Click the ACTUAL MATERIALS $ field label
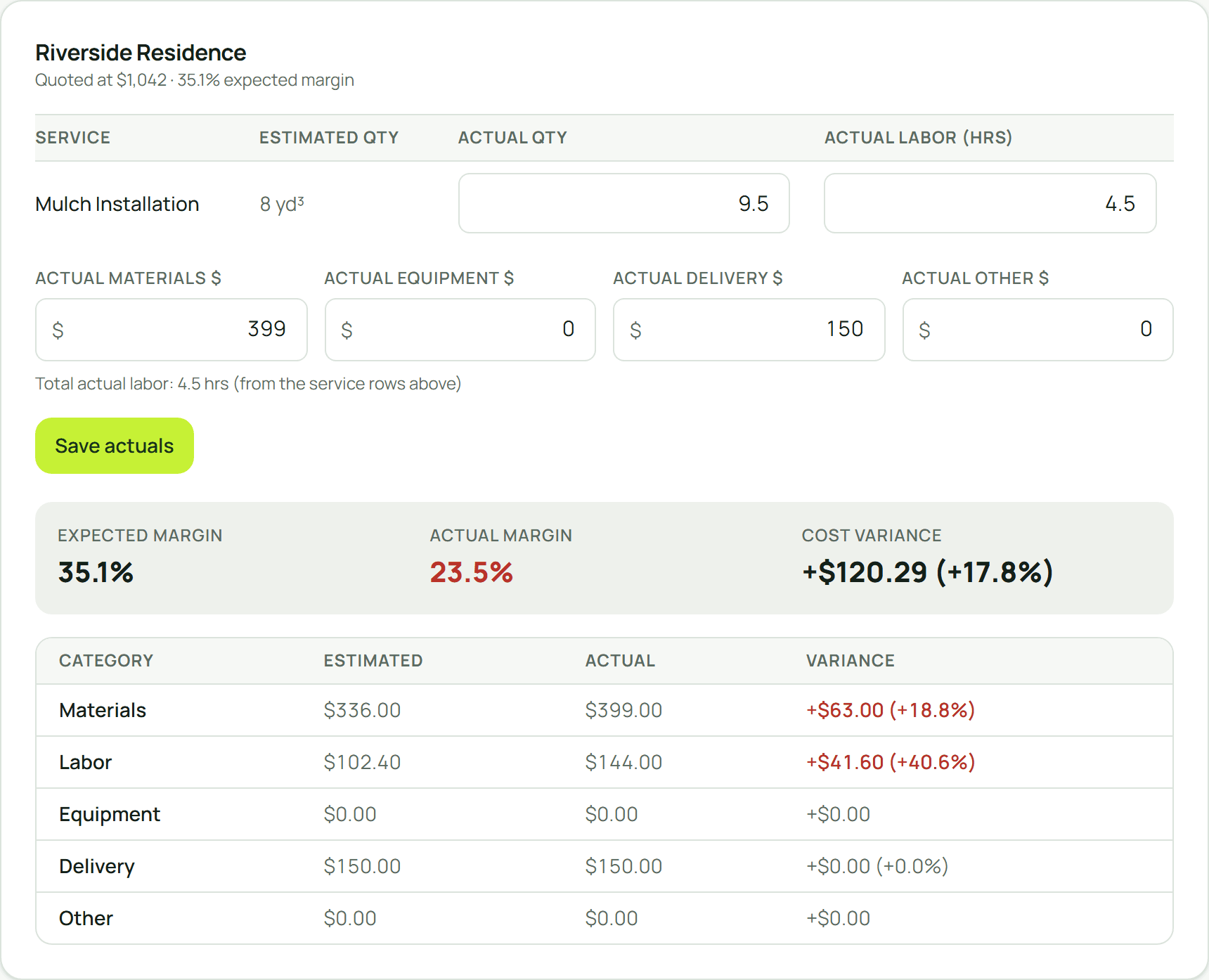This screenshot has height=980, width=1209. 129,278
